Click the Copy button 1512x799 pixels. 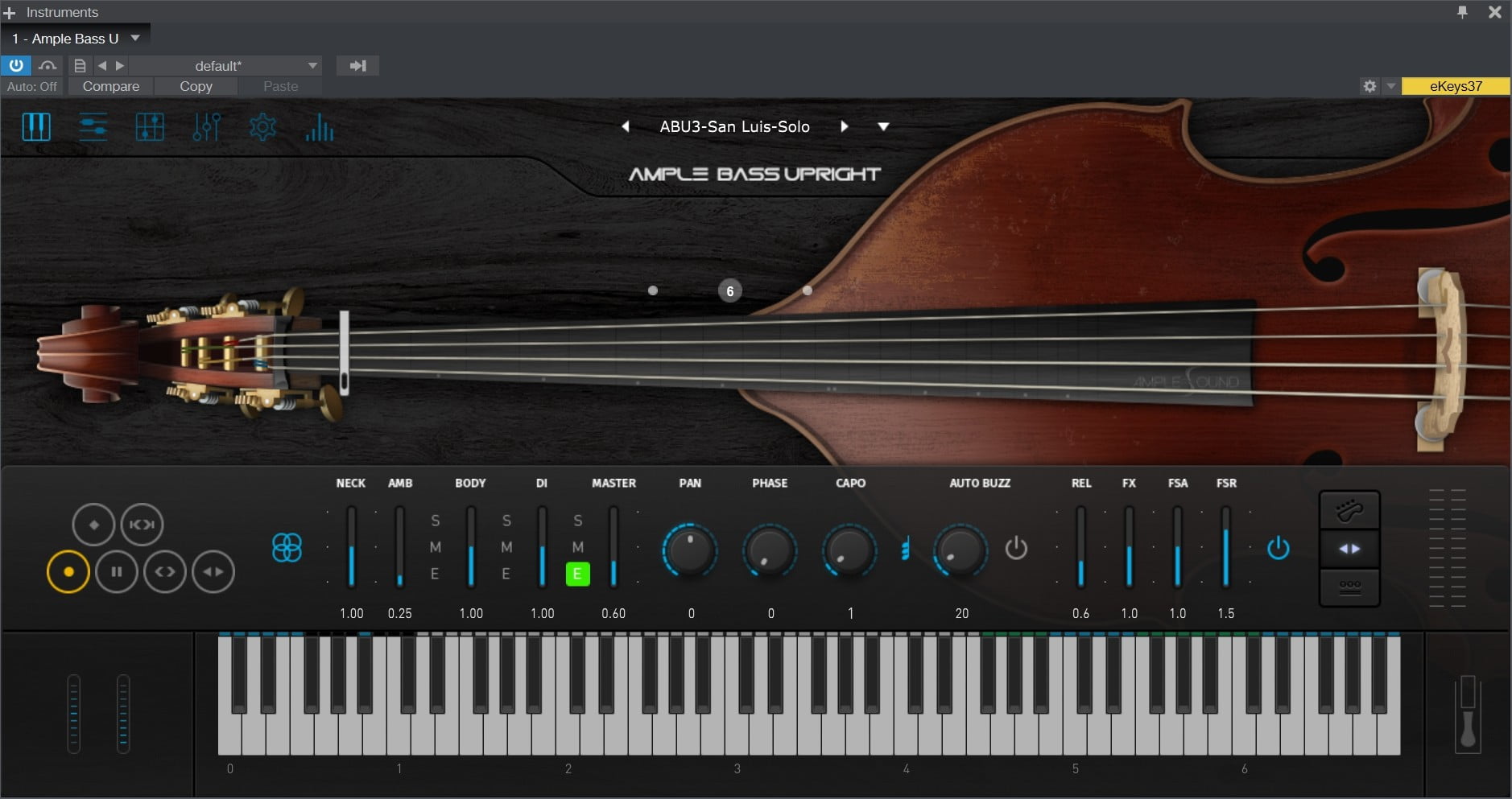[196, 86]
